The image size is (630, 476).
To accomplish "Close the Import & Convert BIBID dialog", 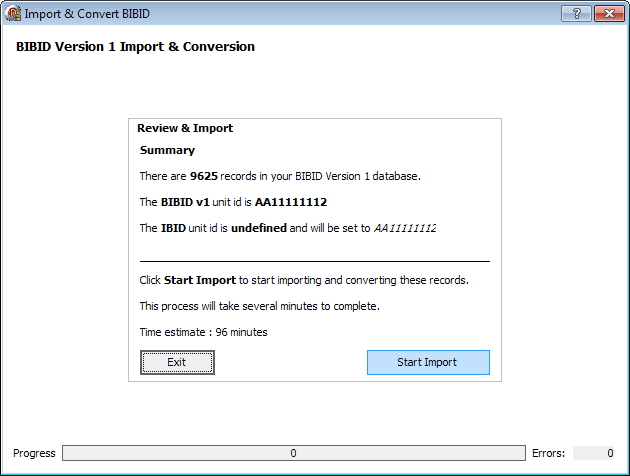I will point(607,13).
